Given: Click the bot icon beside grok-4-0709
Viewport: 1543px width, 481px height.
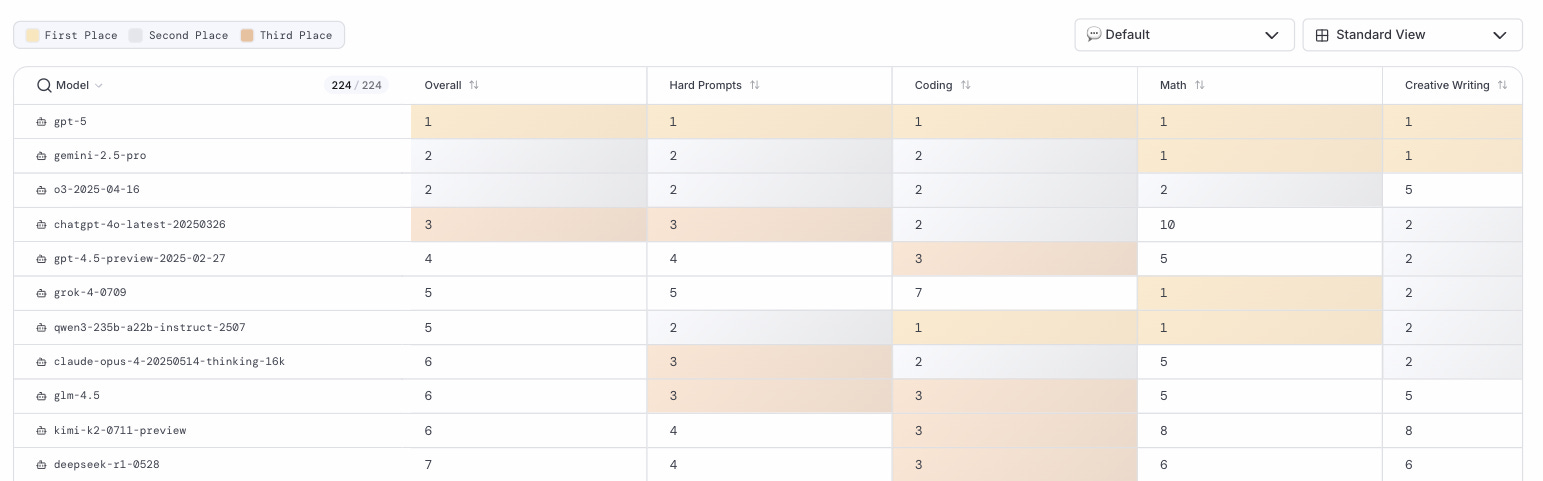Looking at the screenshot, I should tap(41, 293).
